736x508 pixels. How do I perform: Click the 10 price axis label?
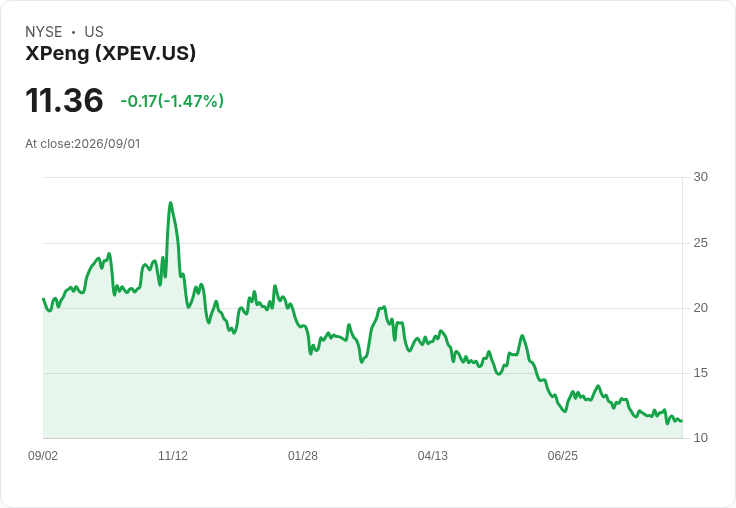click(700, 438)
